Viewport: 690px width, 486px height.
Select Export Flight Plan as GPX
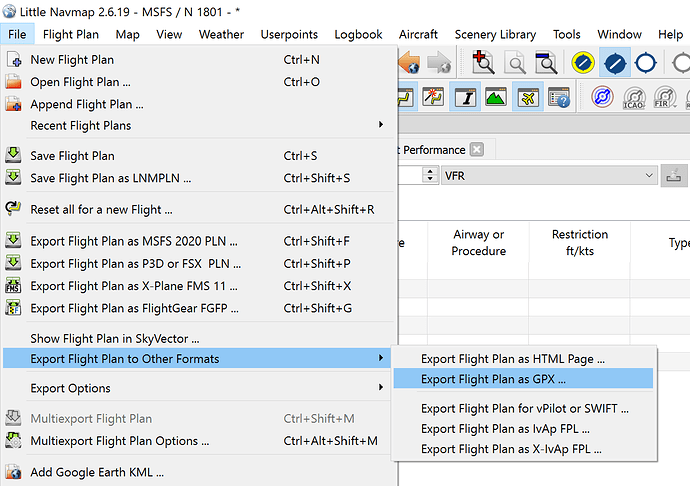tap(493, 379)
